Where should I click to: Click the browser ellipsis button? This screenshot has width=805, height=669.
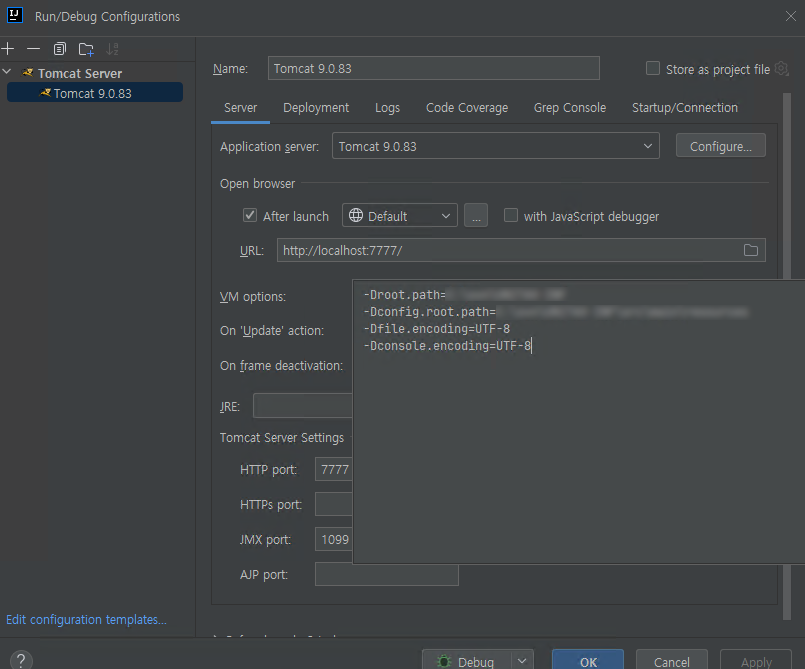point(476,216)
